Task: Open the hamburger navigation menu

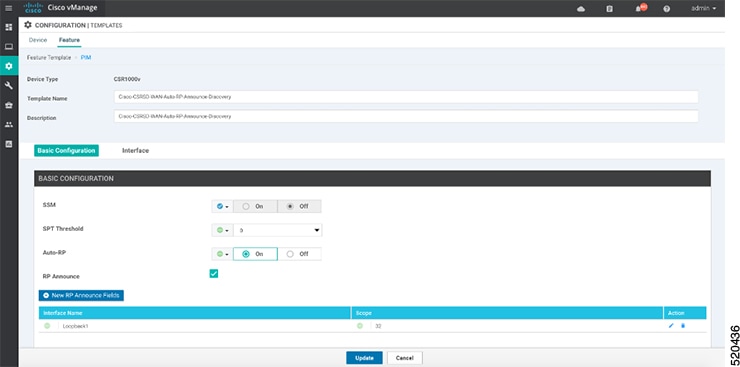Action: point(8,8)
